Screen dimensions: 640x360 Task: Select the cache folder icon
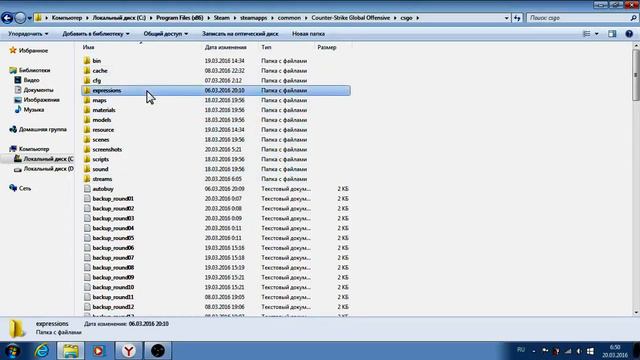(87, 70)
